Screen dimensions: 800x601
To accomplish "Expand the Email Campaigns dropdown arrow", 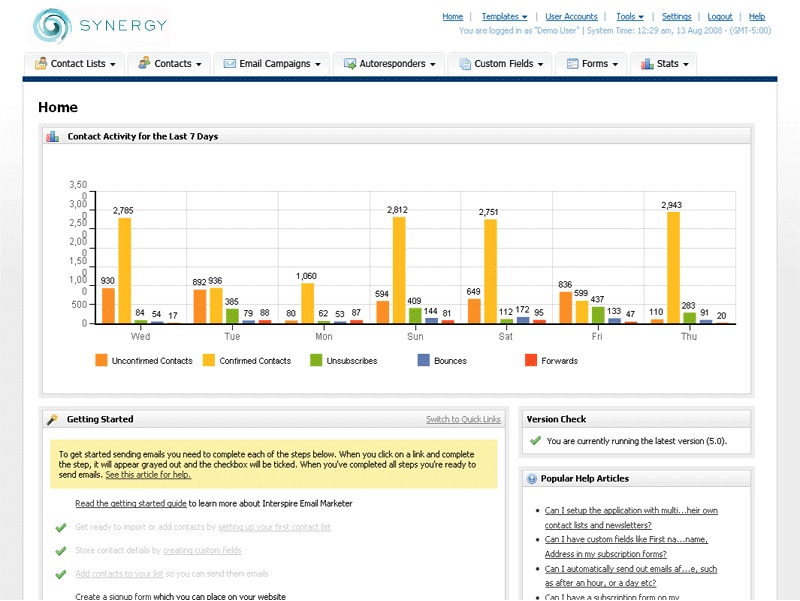I will pyautogui.click(x=318, y=65).
